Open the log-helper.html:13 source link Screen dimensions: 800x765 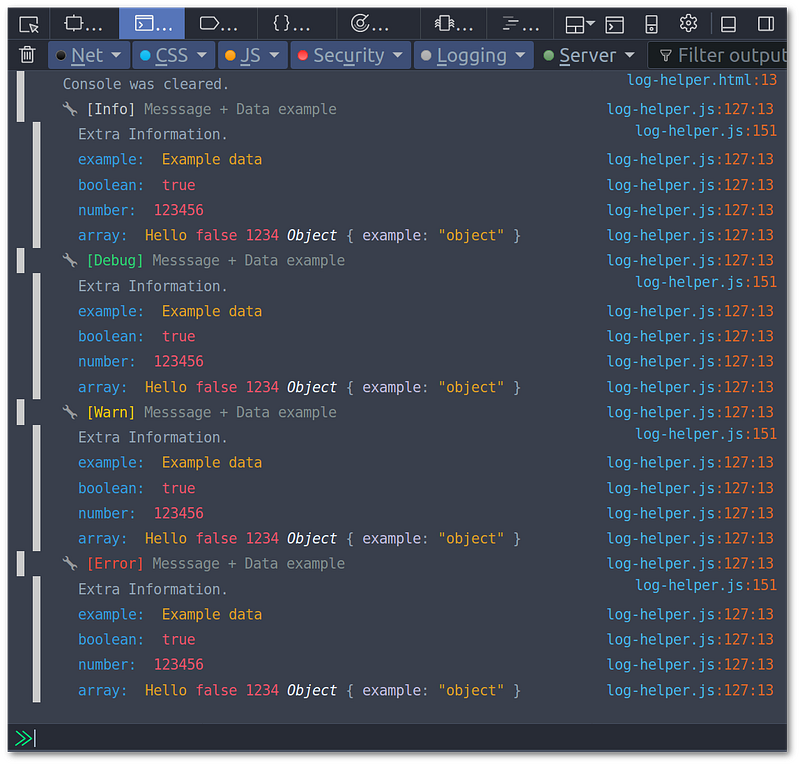702,80
